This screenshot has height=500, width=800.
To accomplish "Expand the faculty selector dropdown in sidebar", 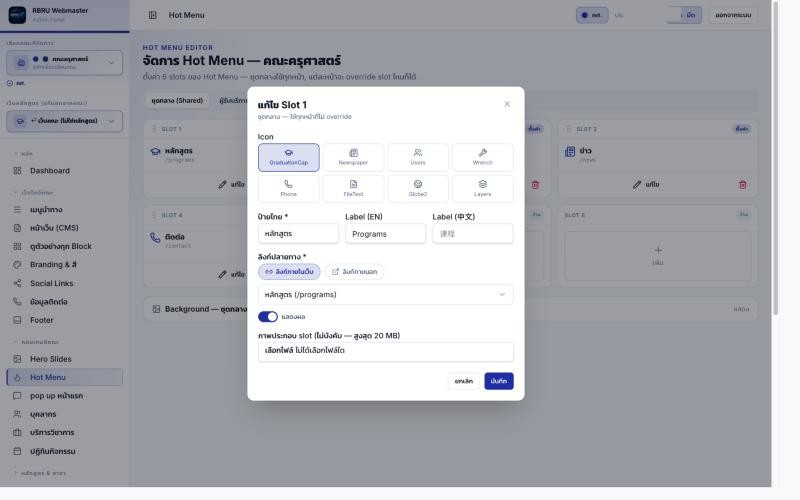I will [x=64, y=63].
